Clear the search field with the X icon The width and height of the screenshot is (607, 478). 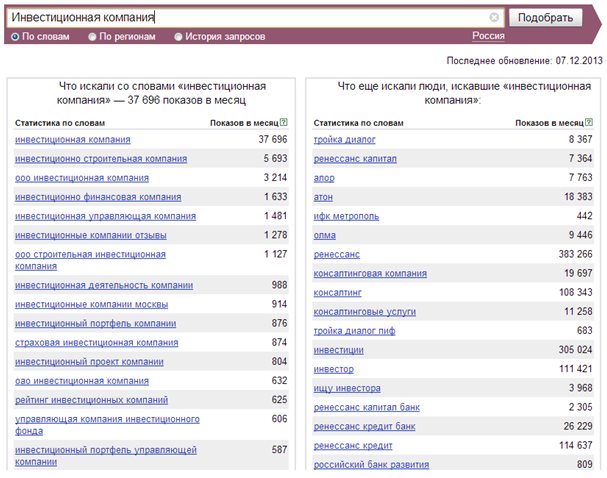click(x=494, y=17)
